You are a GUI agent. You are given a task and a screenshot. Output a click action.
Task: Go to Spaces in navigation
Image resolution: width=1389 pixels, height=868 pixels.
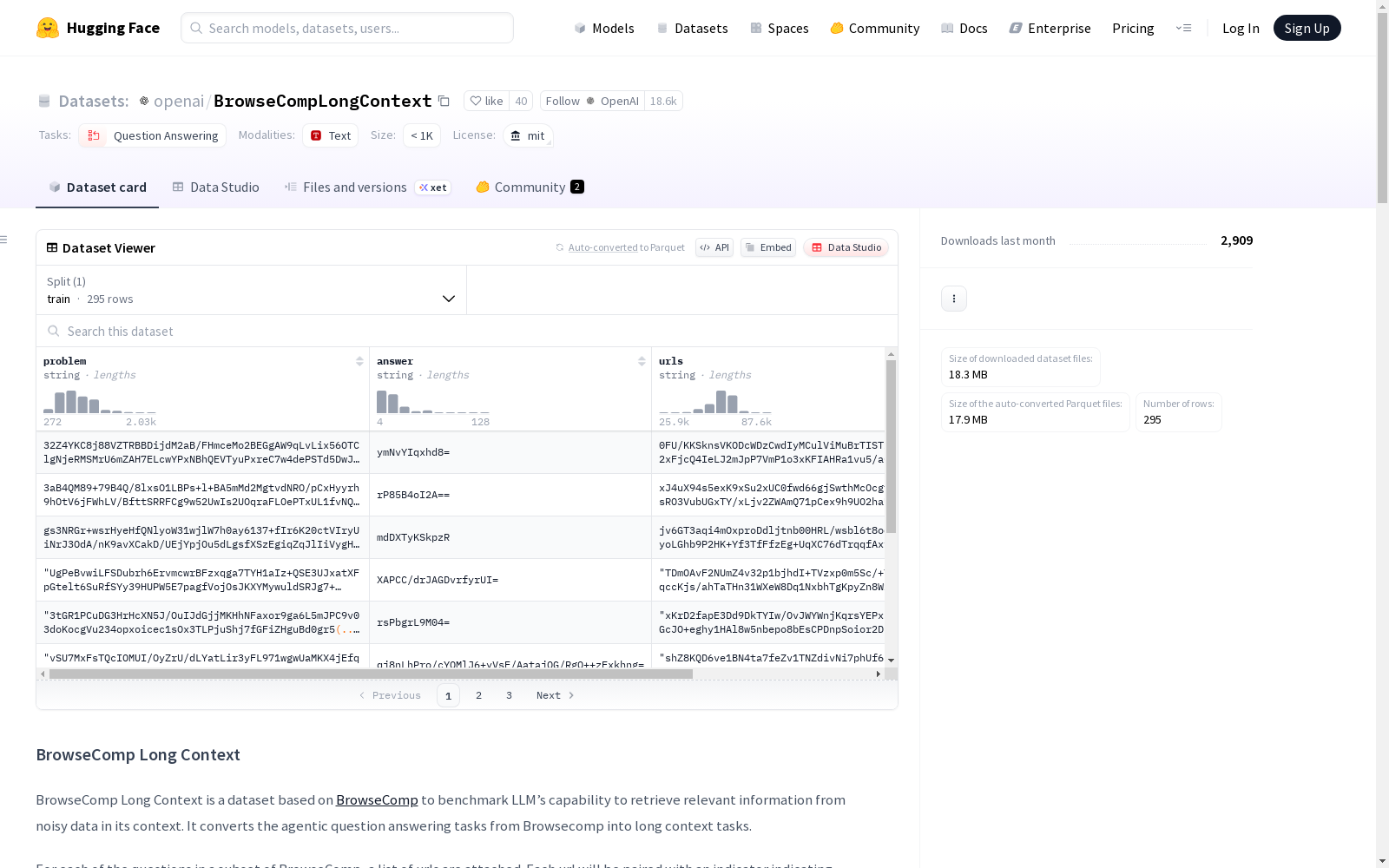[780, 28]
